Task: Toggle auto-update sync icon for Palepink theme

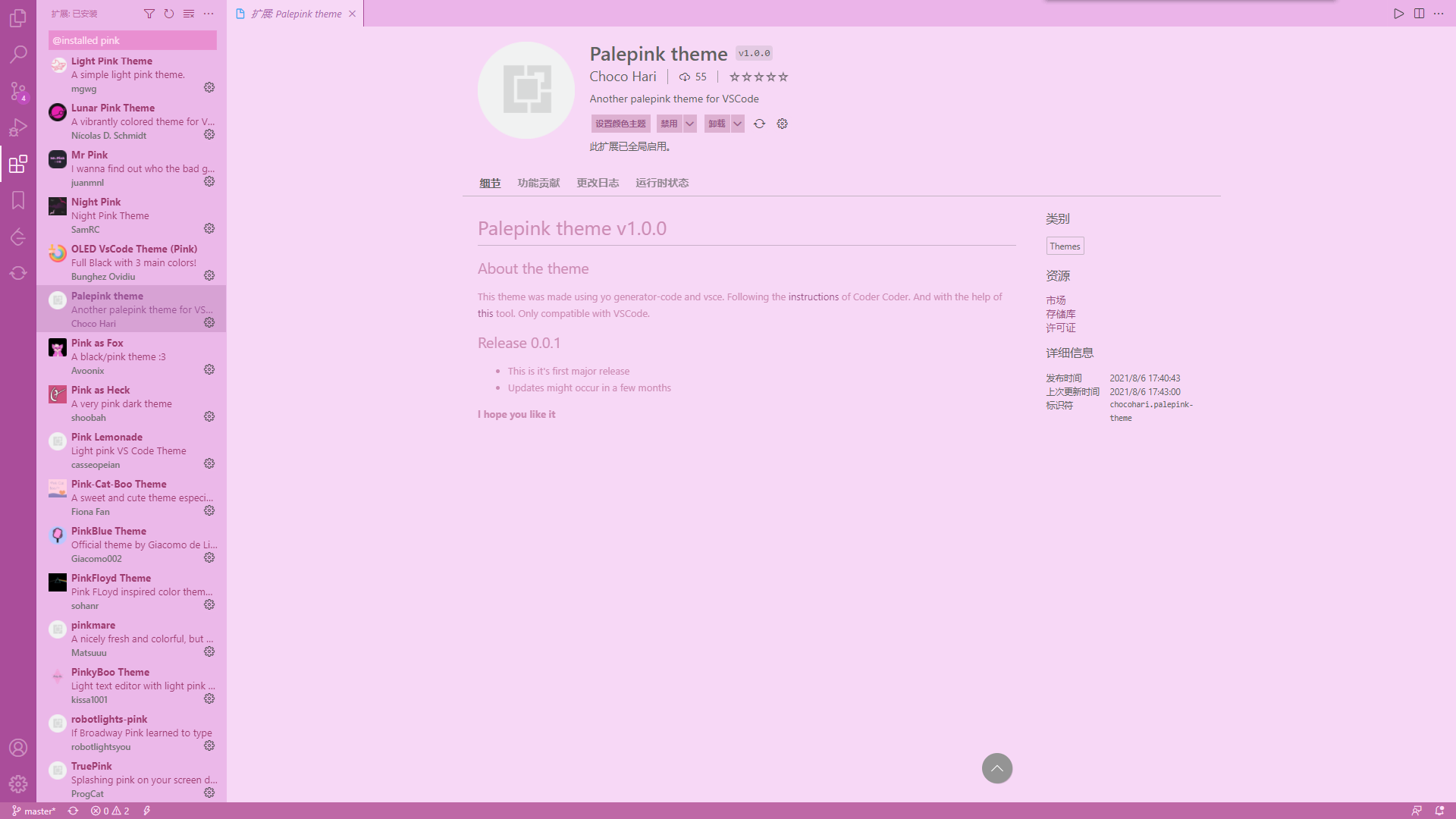Action: point(759,124)
